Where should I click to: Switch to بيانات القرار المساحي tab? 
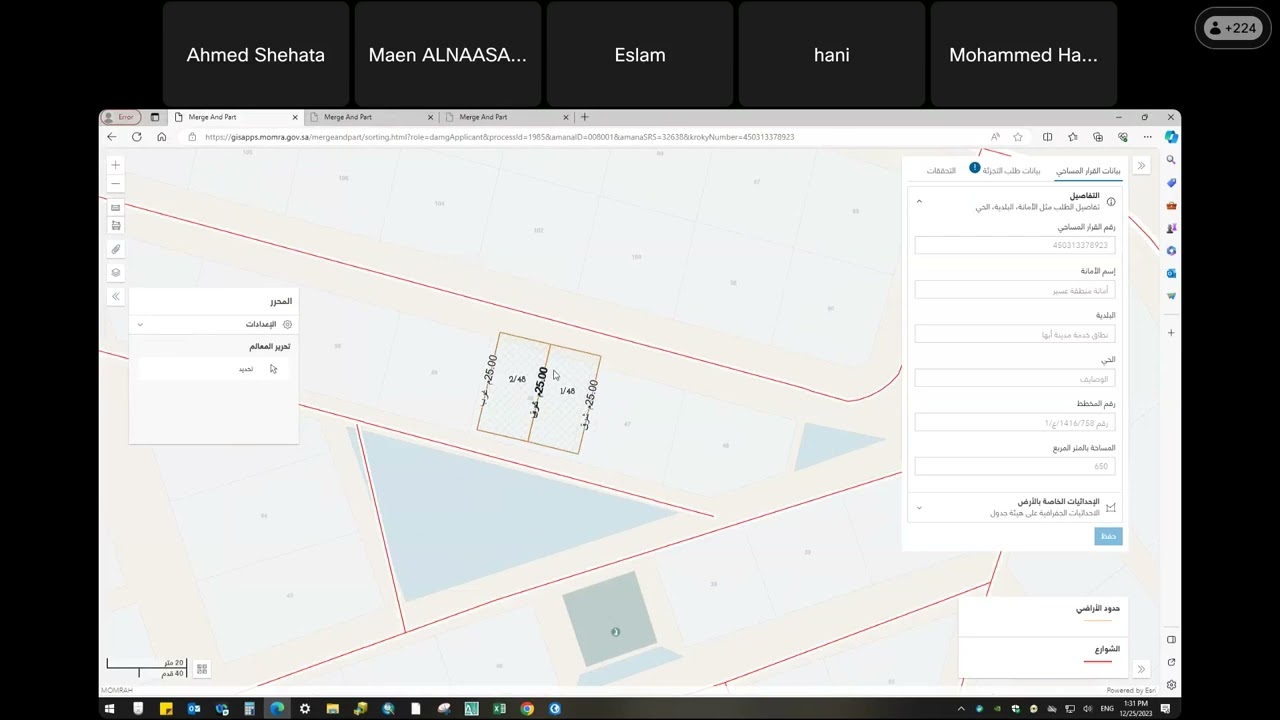[x=1088, y=171]
